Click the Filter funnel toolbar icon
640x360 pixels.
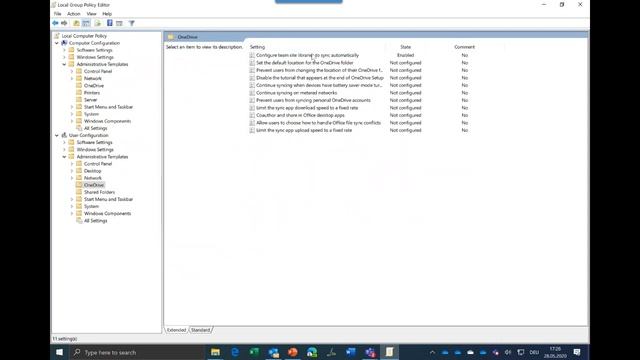point(131,23)
